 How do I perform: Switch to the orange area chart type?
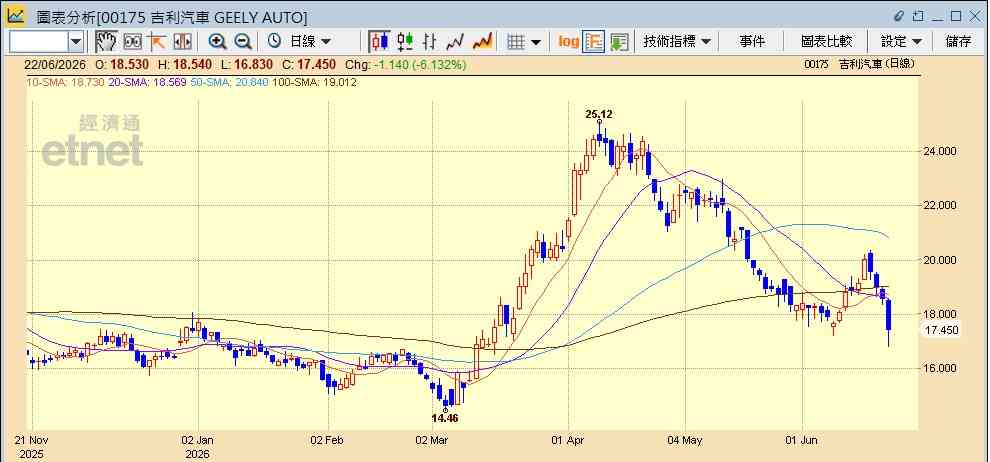click(482, 42)
